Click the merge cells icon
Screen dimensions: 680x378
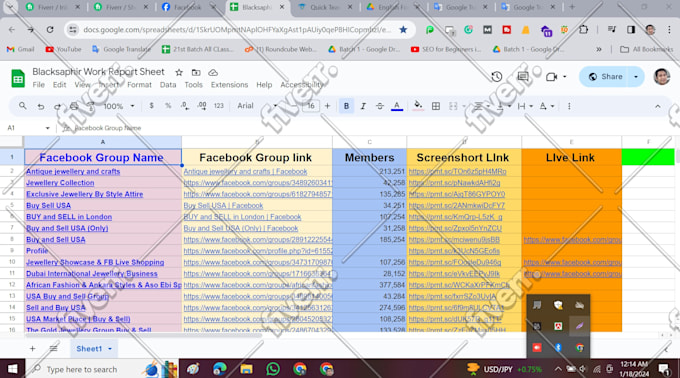pos(453,106)
